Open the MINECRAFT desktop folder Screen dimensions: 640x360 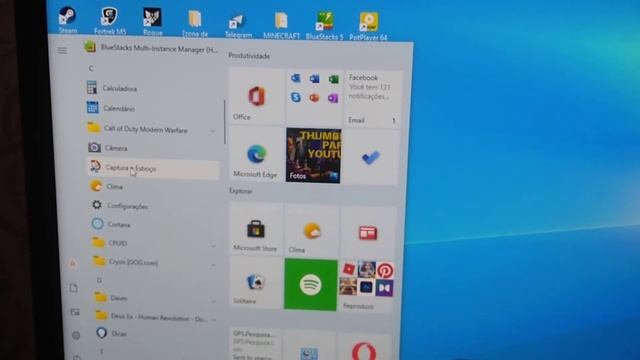[281, 26]
